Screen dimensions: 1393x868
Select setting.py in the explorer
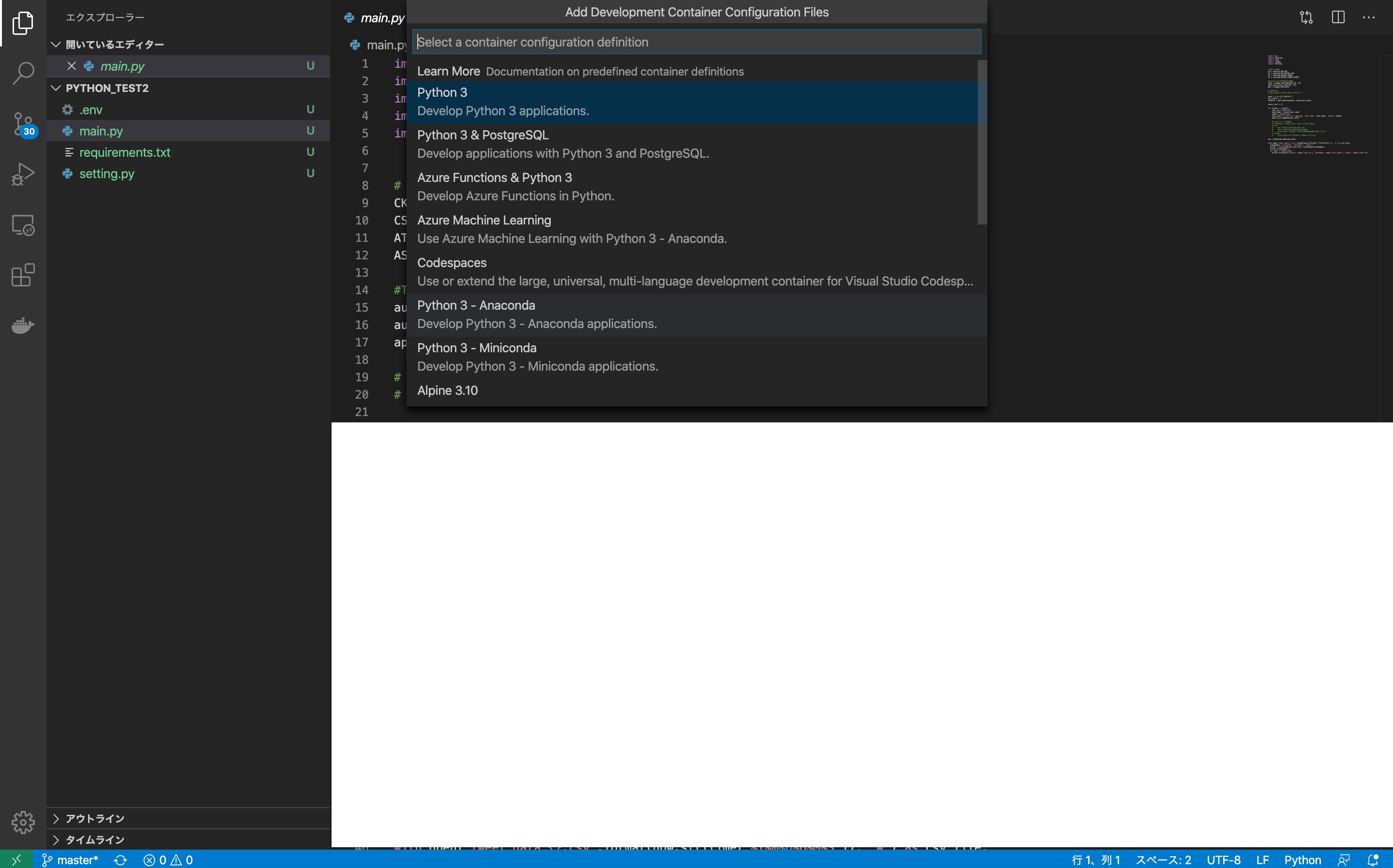tap(107, 173)
